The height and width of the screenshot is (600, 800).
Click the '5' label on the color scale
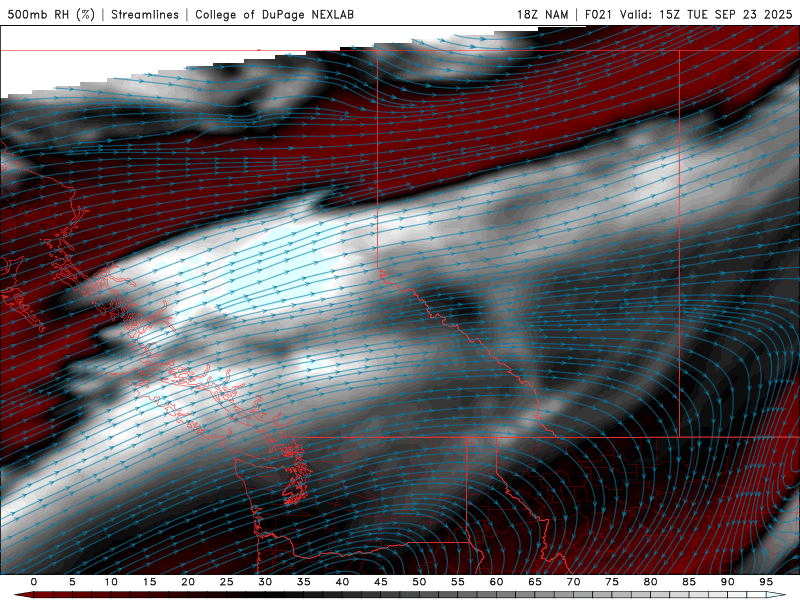click(x=72, y=582)
